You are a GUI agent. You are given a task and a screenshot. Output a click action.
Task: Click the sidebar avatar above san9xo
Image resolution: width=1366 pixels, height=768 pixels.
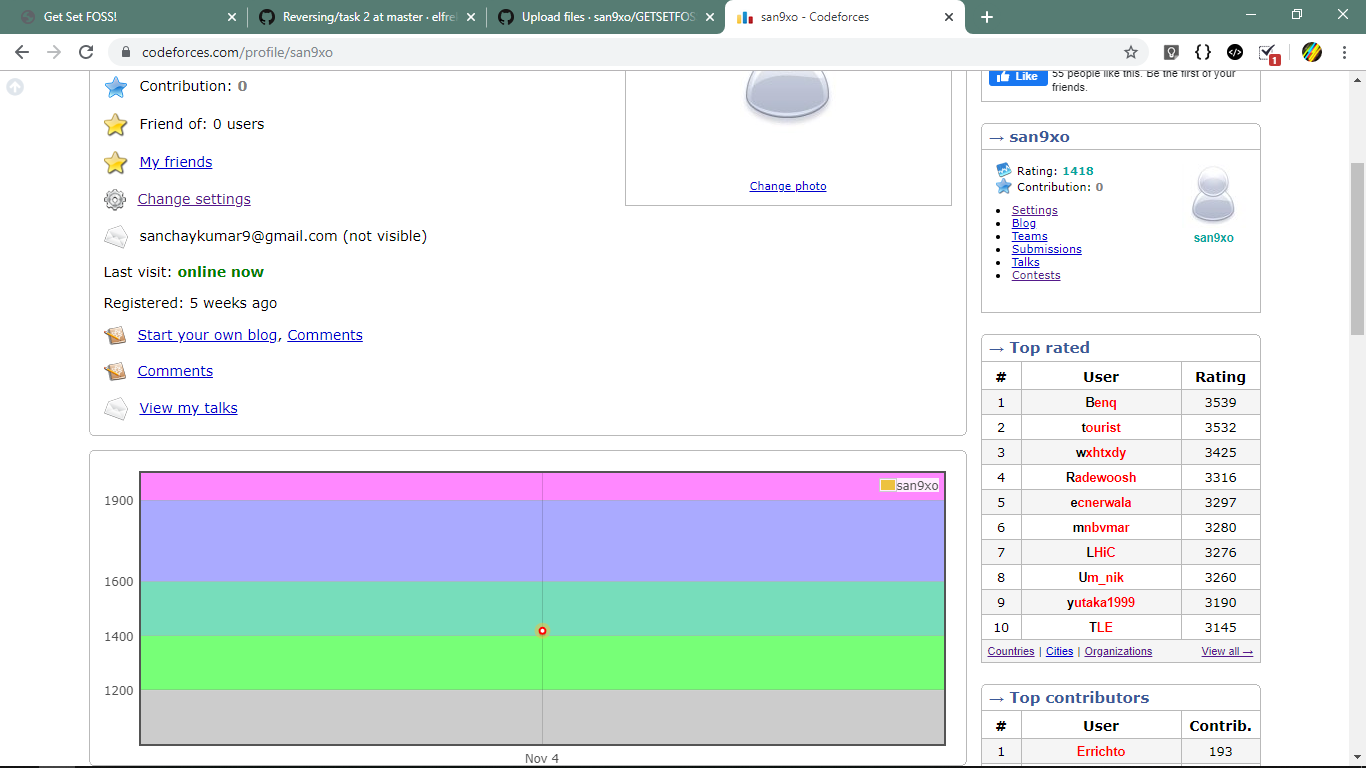pos(1213,195)
